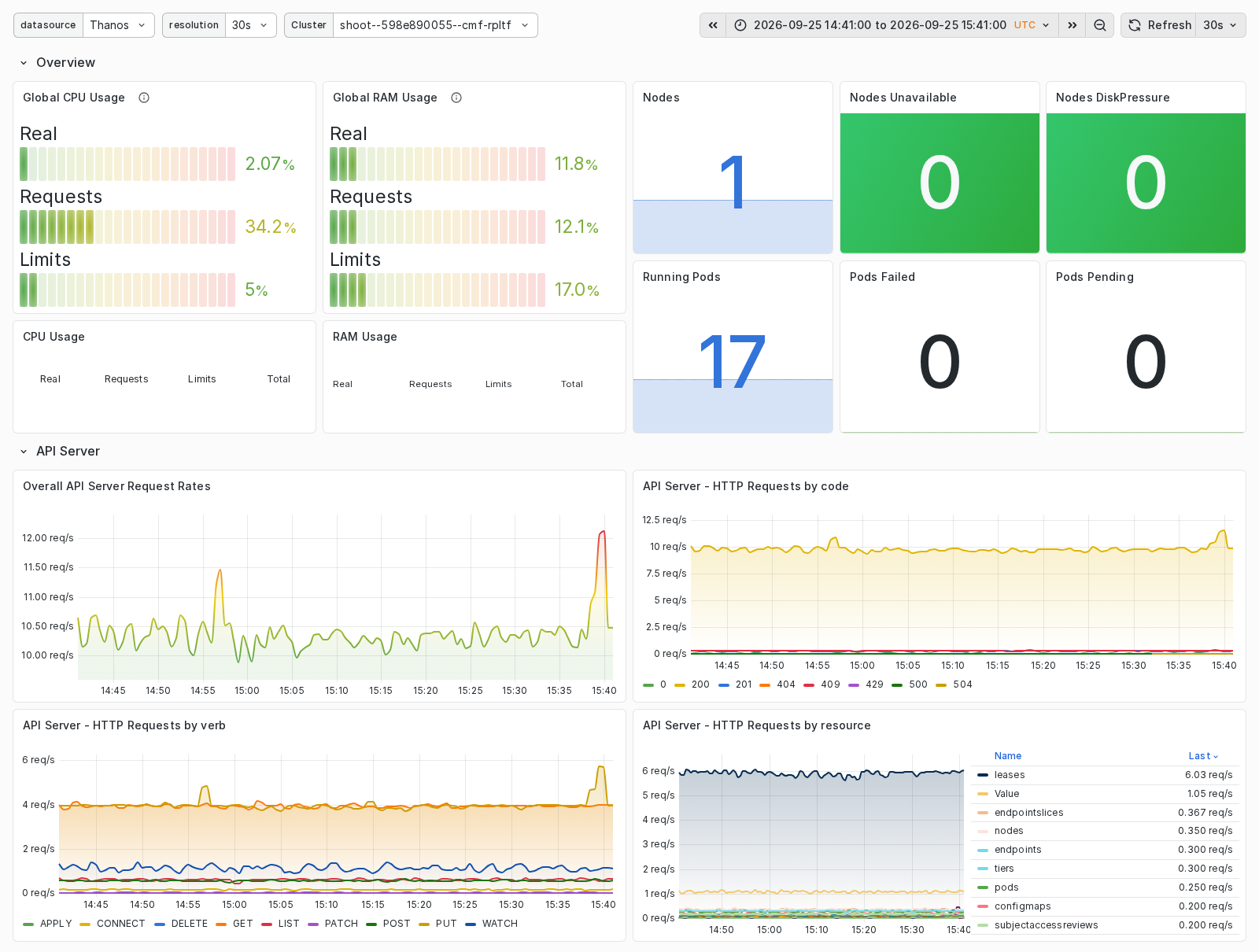Image resolution: width=1259 pixels, height=952 pixels.
Task: Sort the resource table by Name column
Action: (1008, 756)
